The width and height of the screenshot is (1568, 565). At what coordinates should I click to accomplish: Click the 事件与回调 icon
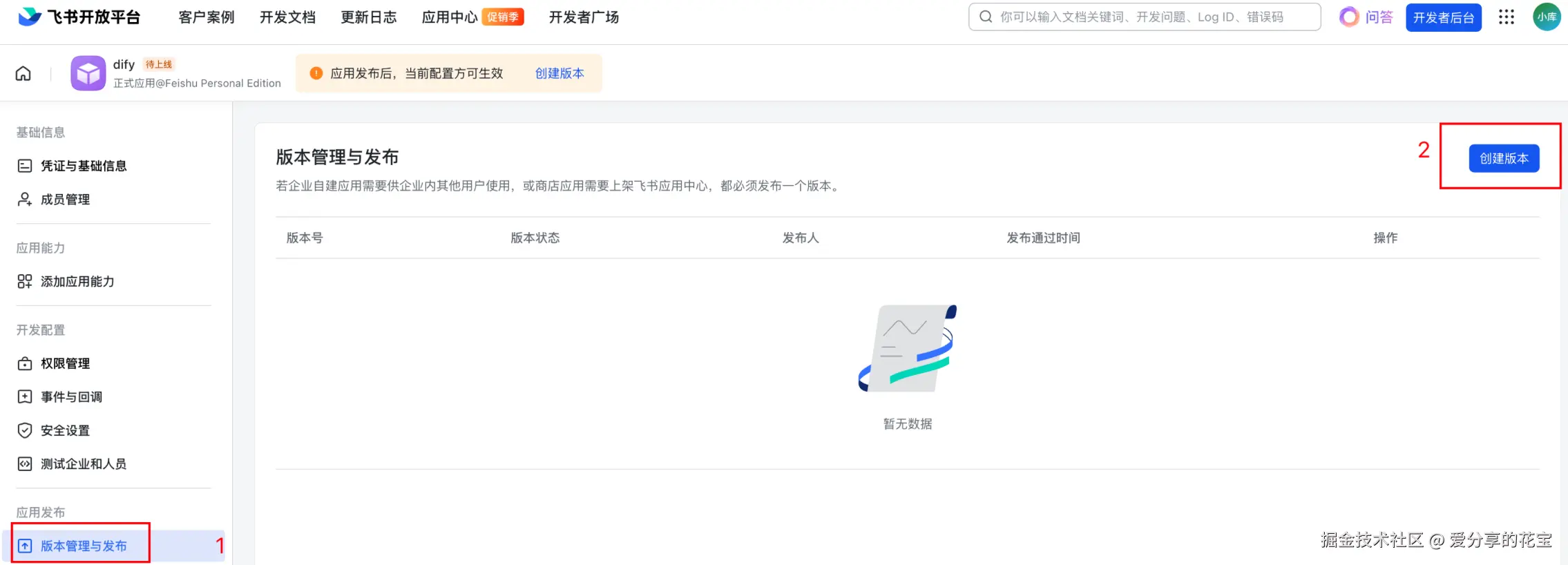[x=25, y=396]
